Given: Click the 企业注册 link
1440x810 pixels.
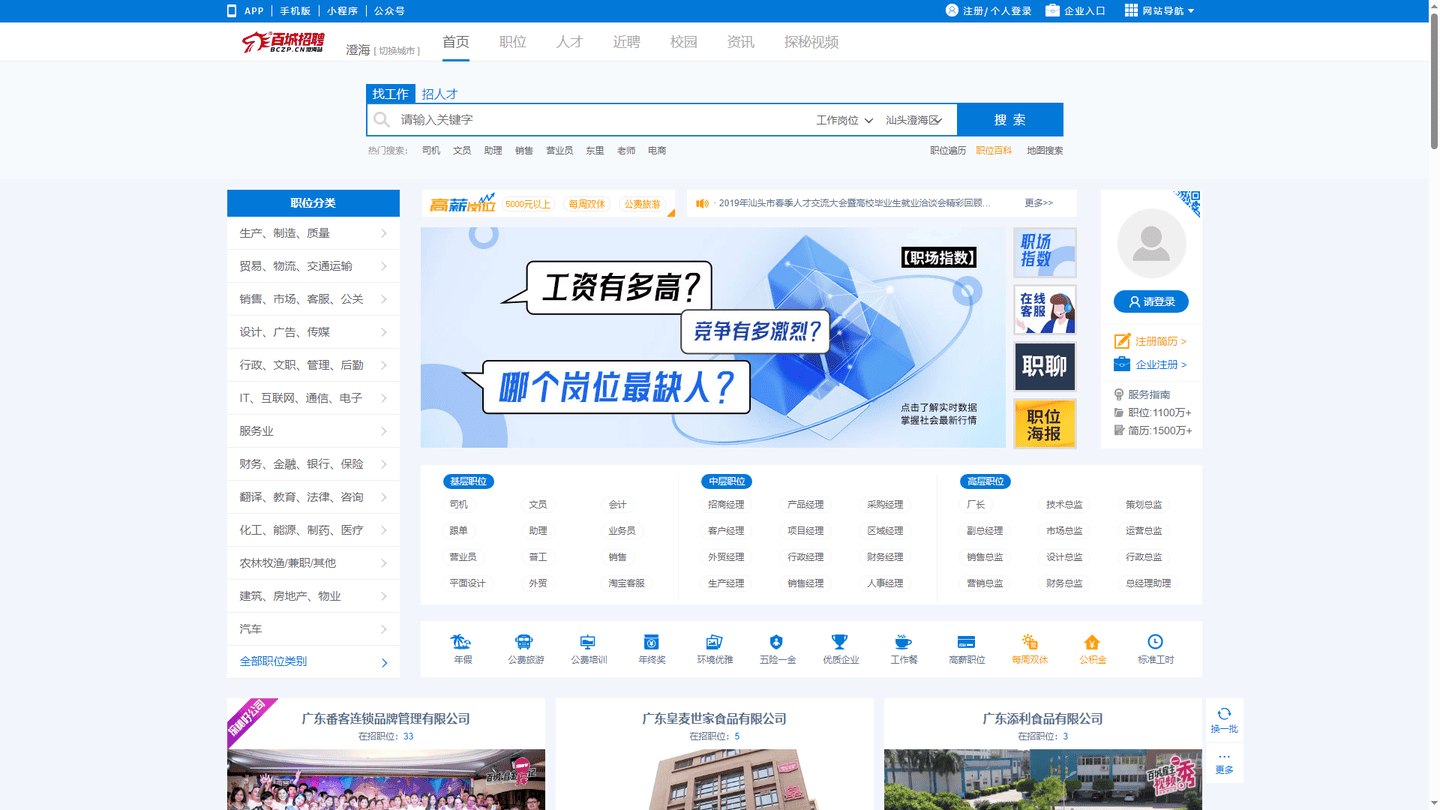Looking at the screenshot, I should click(x=1160, y=364).
